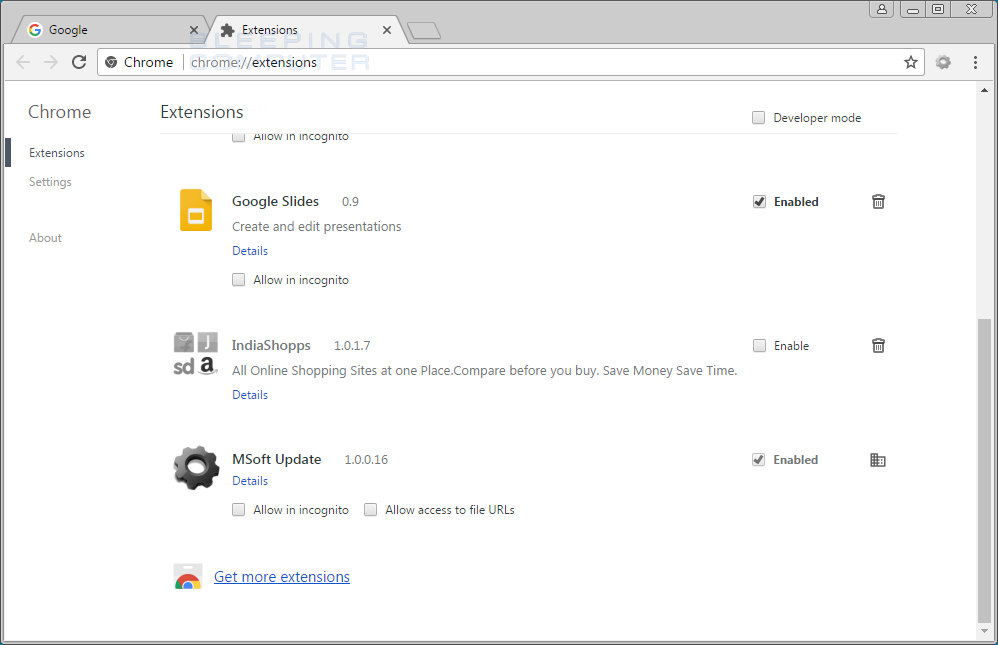Screen dimensions: 998x645
Task: Click the Extensions page heading
Action: pyautogui.click(x=202, y=112)
